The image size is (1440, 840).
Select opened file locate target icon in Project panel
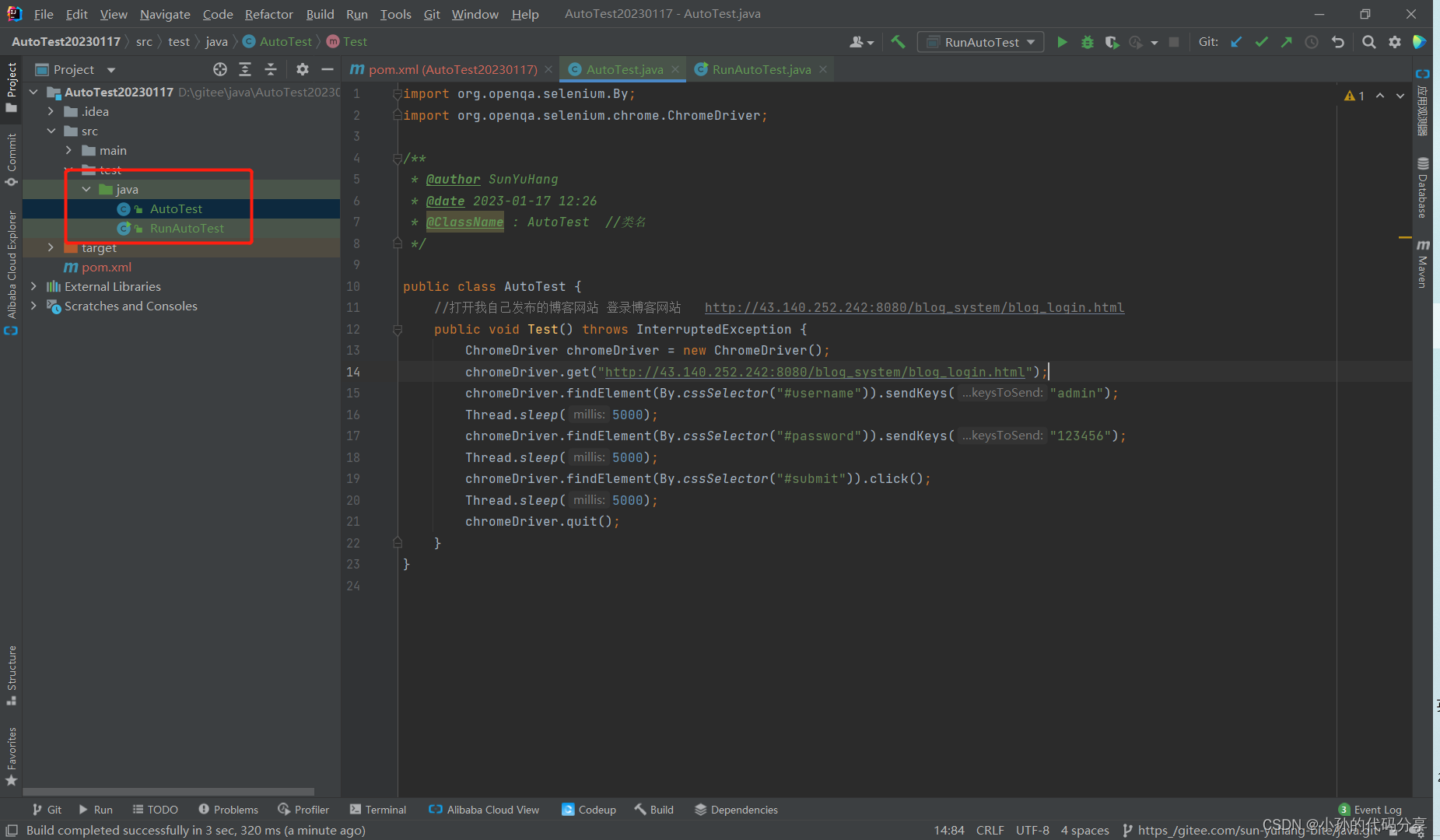tap(220, 69)
